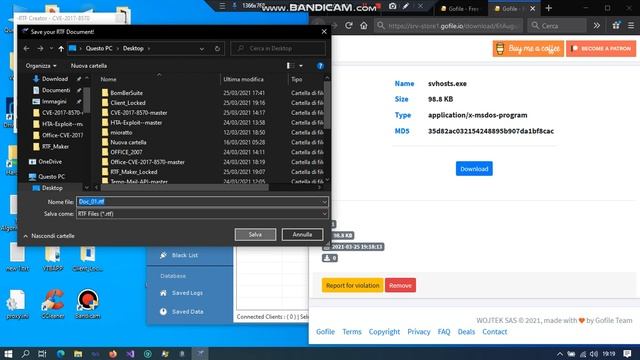Click the Salva button

255,235
